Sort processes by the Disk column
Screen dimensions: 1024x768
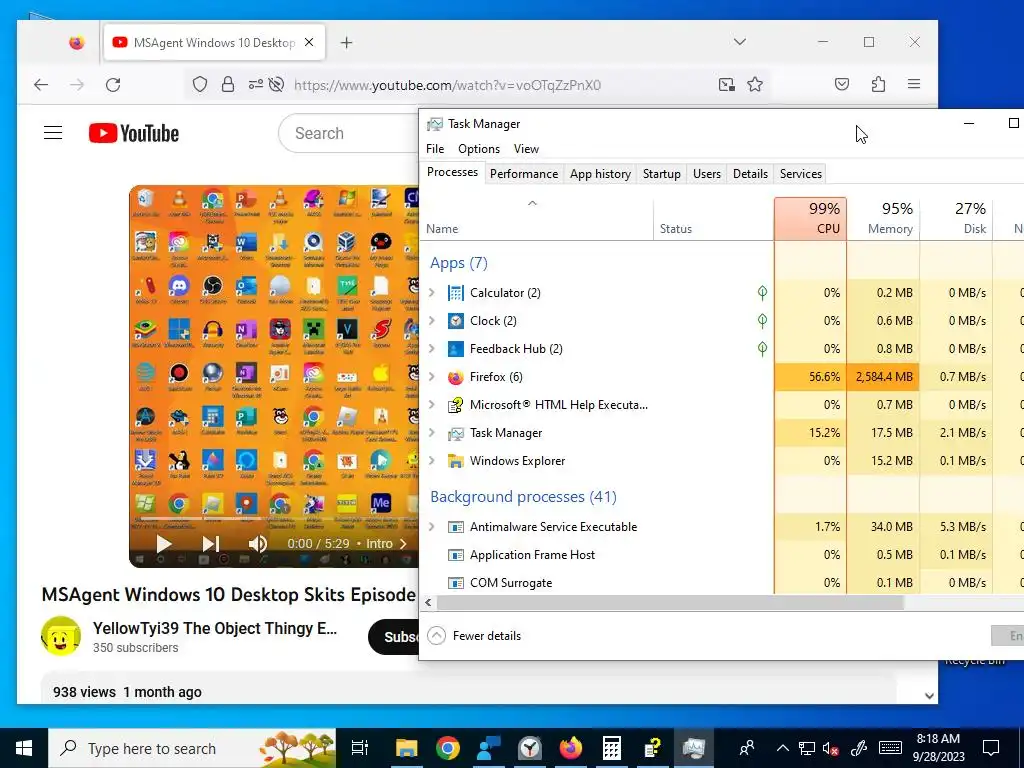[x=957, y=219]
